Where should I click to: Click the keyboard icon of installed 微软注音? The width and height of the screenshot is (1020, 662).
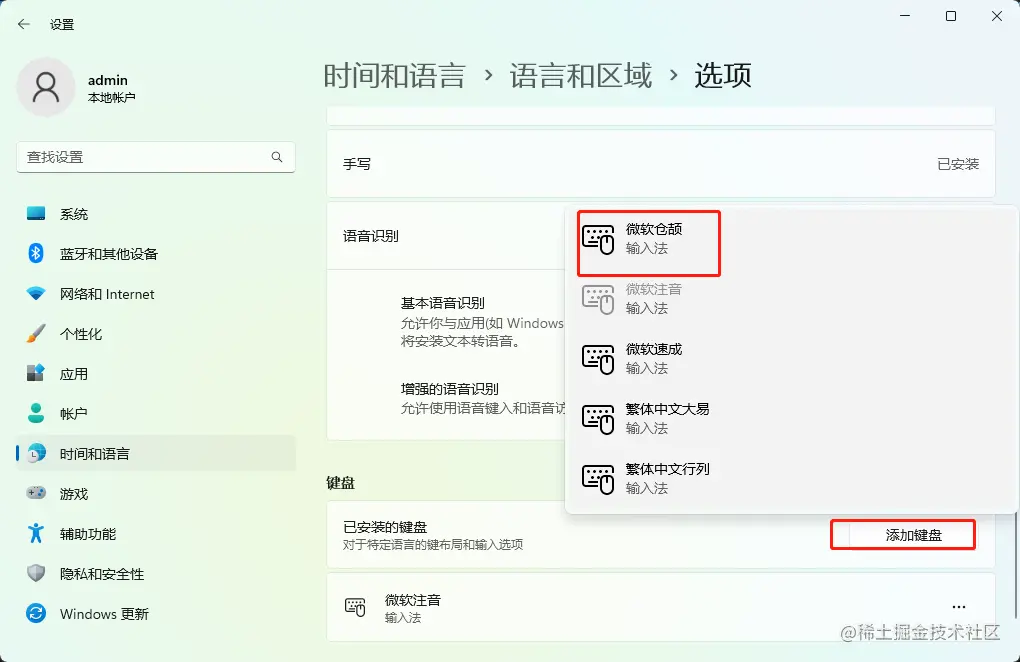355,607
